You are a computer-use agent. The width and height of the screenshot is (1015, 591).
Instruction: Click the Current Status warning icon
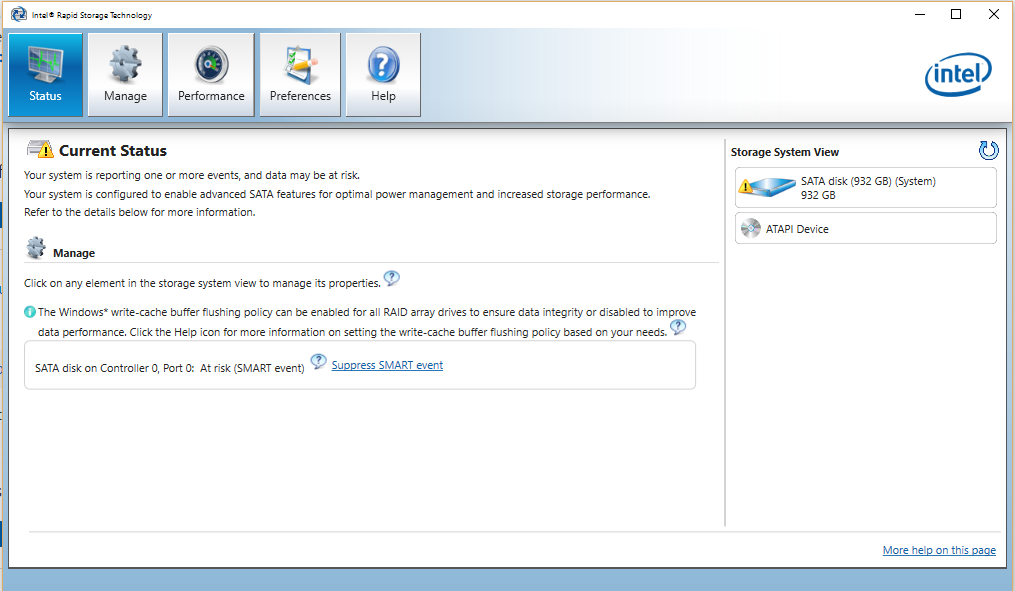point(40,150)
